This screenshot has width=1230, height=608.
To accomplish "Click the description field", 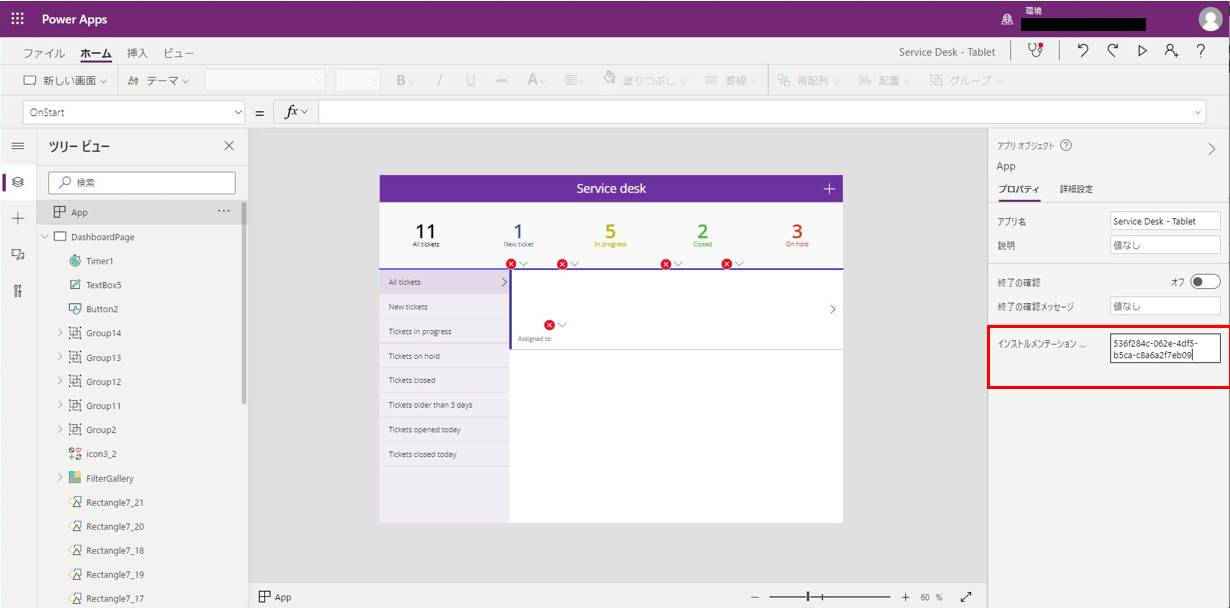I will tap(1165, 245).
